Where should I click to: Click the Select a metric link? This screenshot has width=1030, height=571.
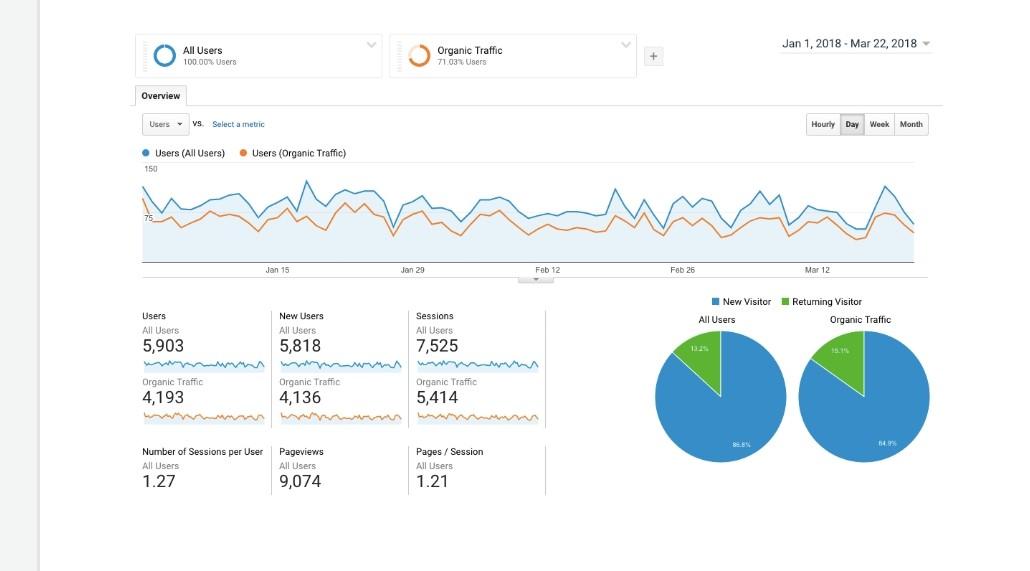(x=238, y=124)
